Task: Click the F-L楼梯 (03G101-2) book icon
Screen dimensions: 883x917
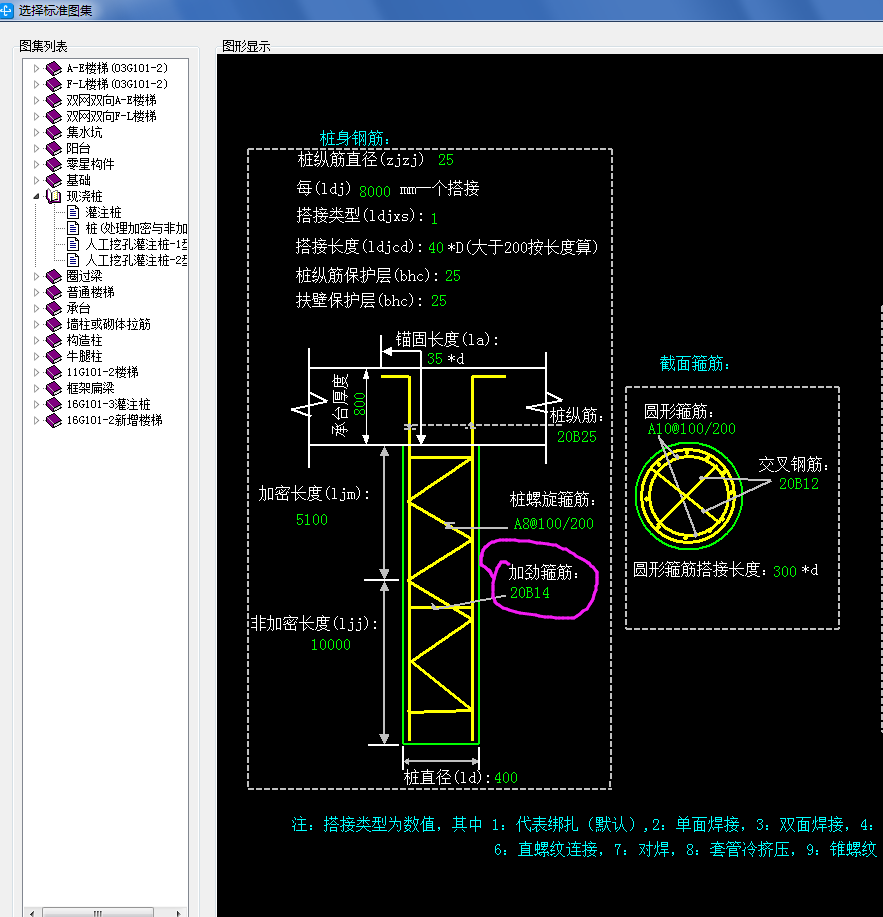Action: pos(54,84)
